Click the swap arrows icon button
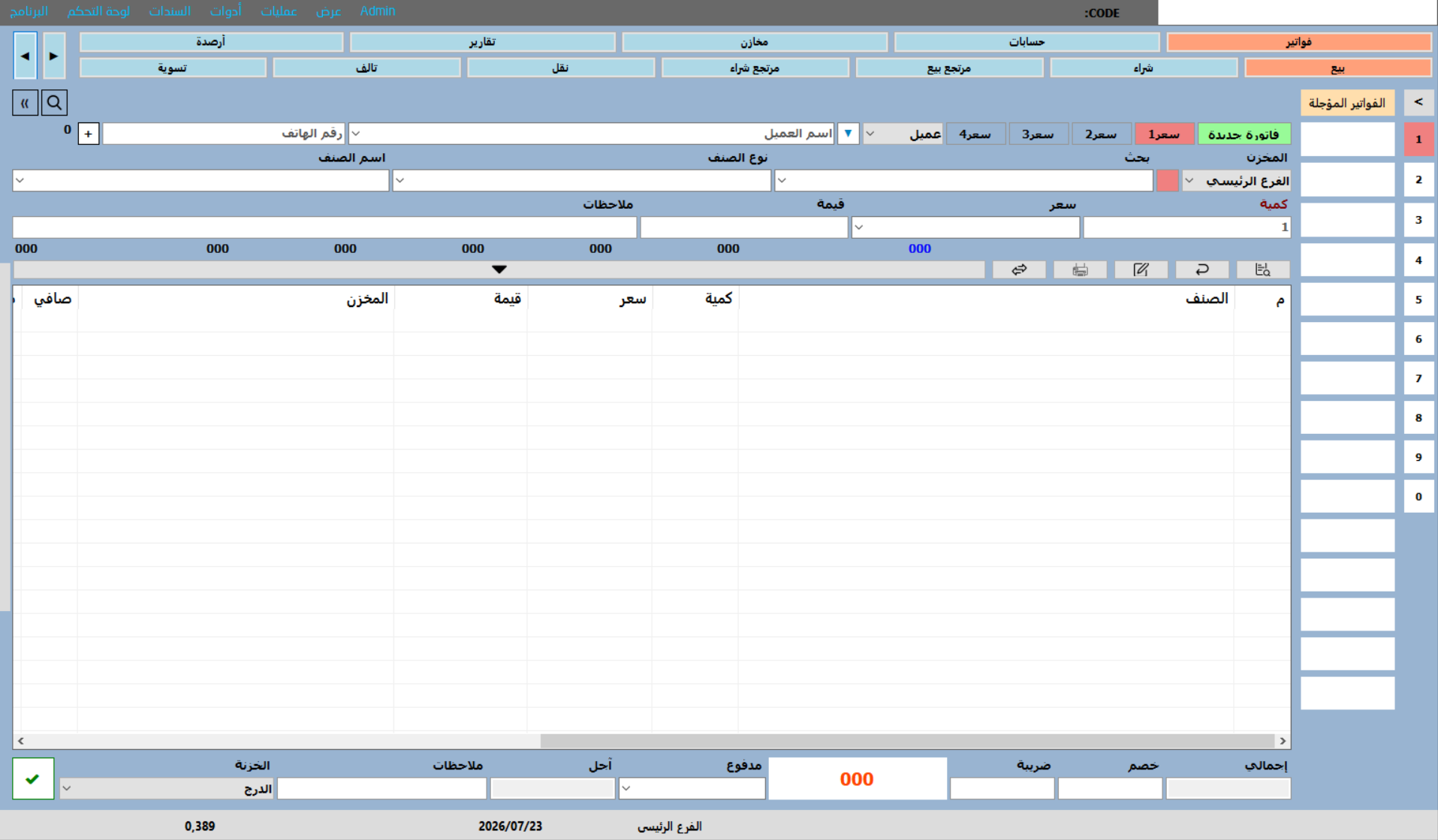The image size is (1438, 840). tap(1019, 269)
